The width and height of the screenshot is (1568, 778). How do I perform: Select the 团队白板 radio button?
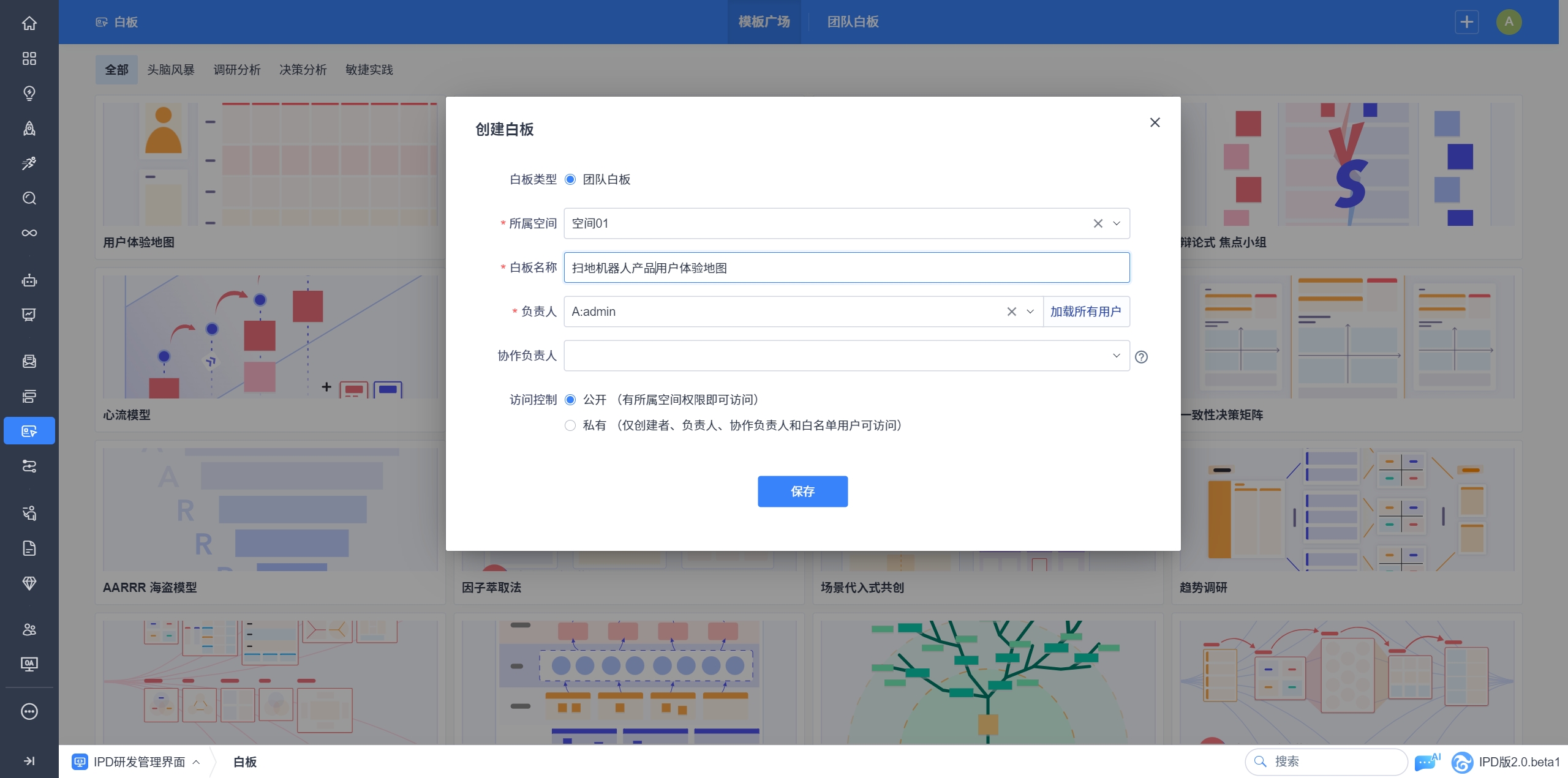[x=570, y=179]
